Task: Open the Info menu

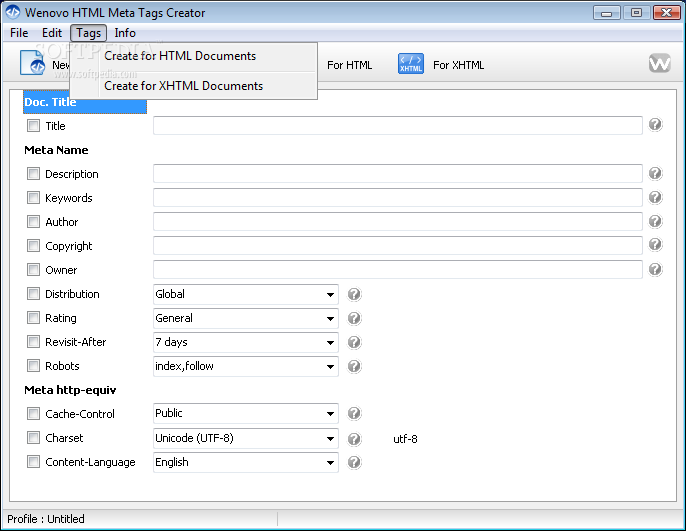Action: (125, 33)
